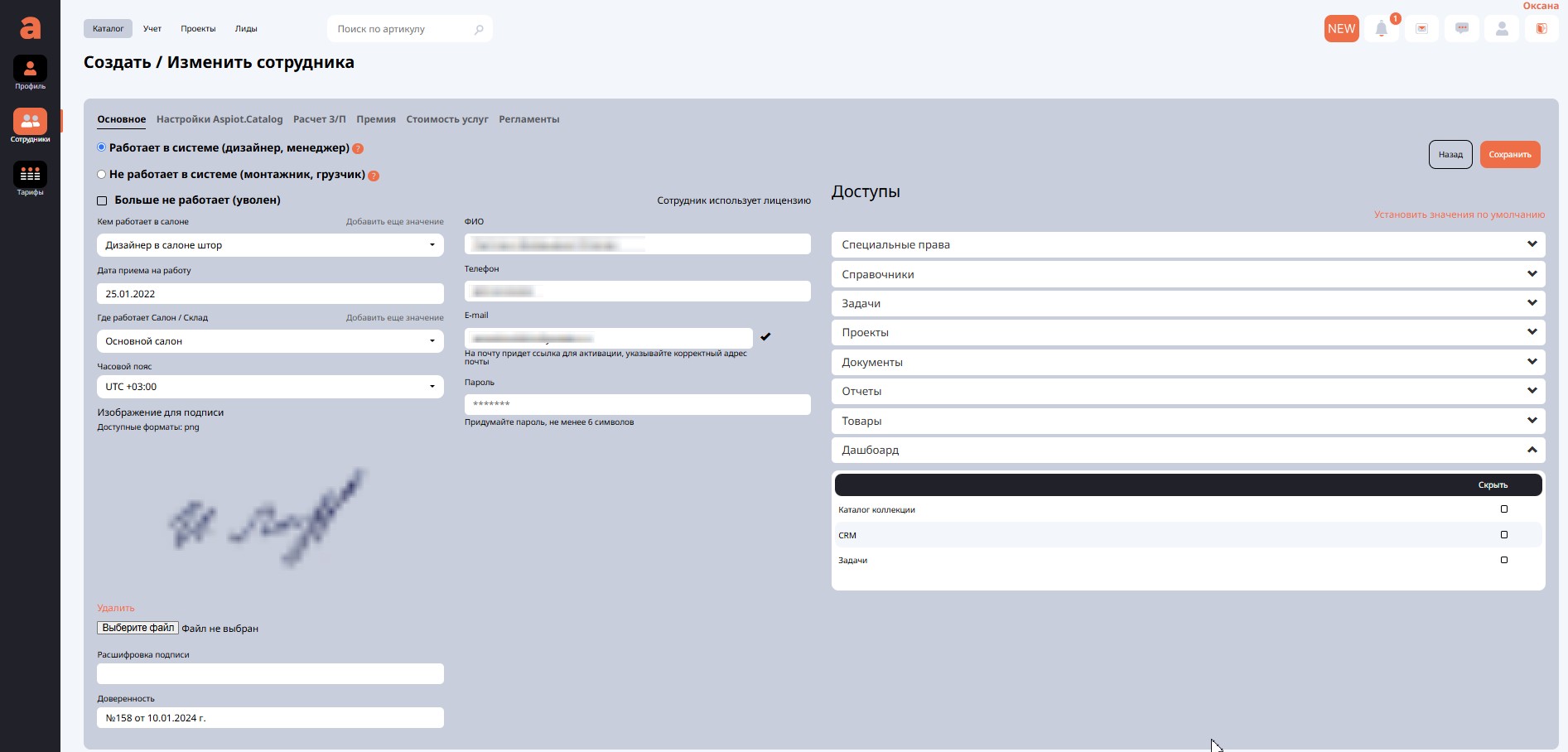Click the logout door icon
Screen dimensions: 1568x752
pos(1541,29)
